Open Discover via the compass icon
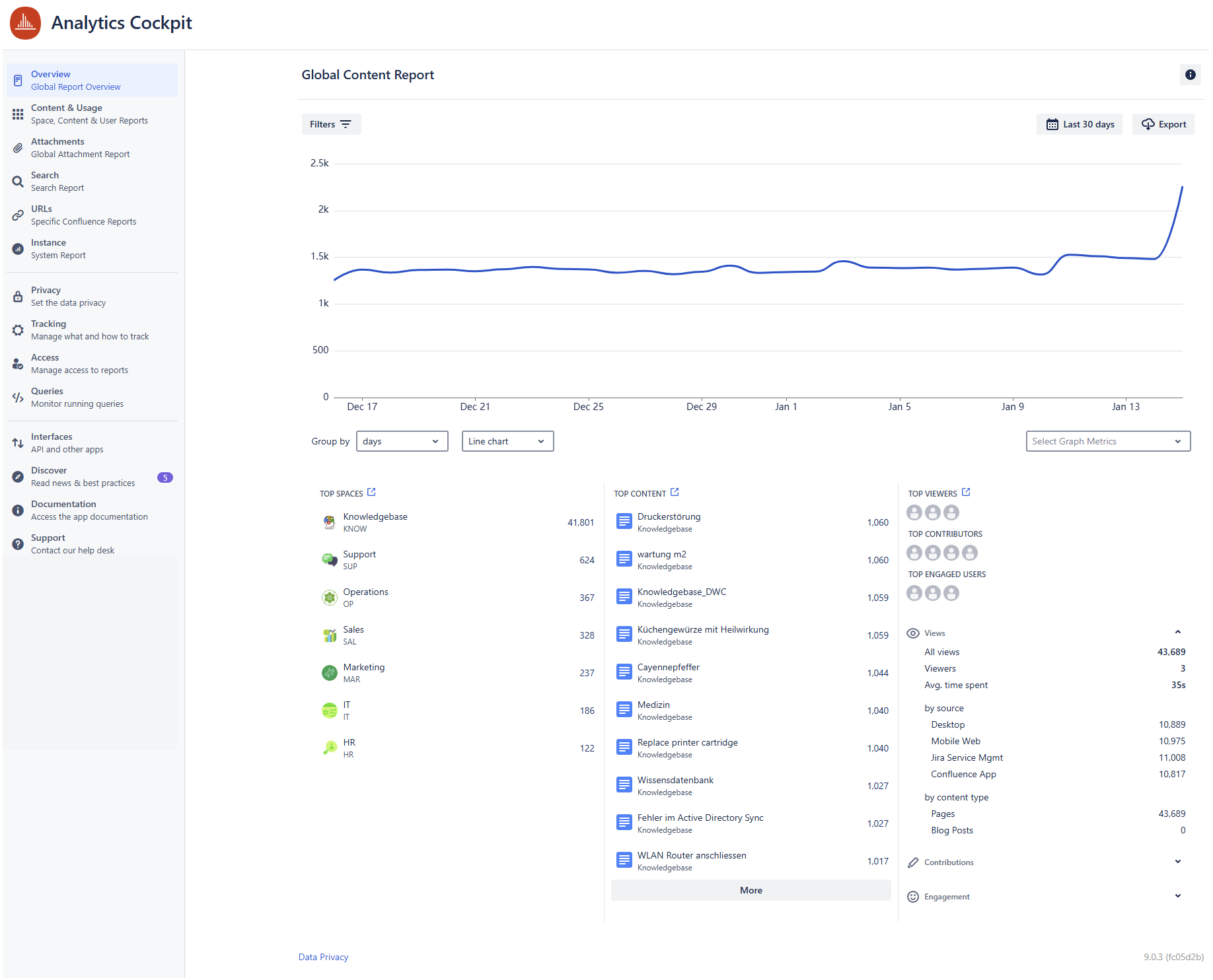 pos(18,477)
